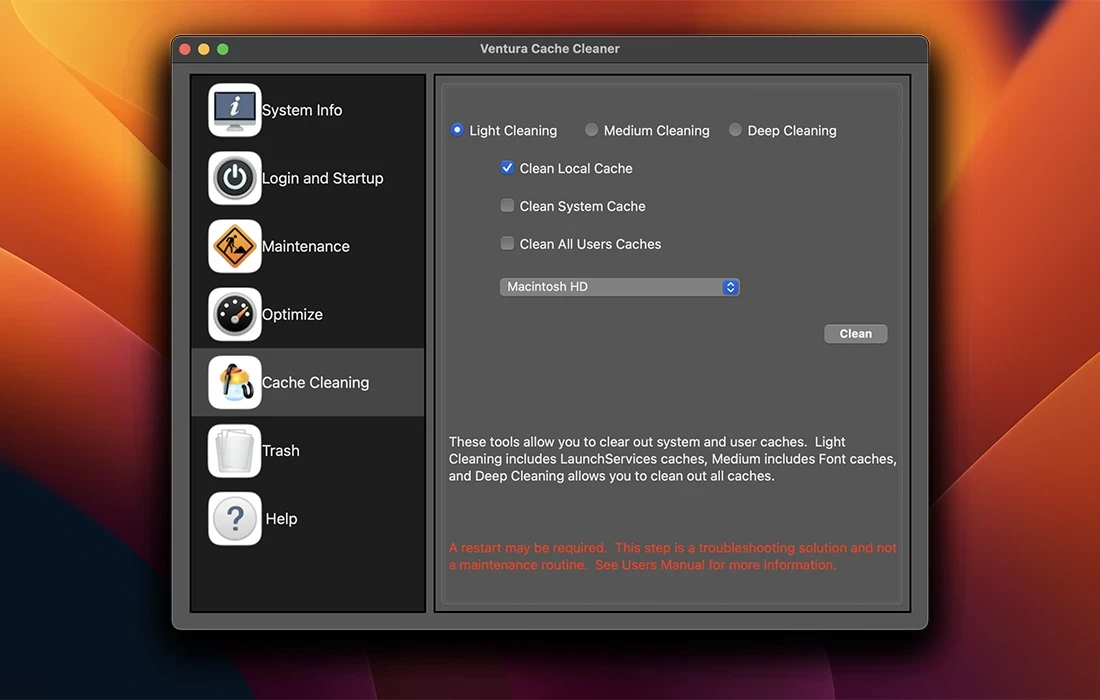Screen dimensions: 1100x700
Task: Open the Trash section paper-bin icon
Action: point(235,450)
